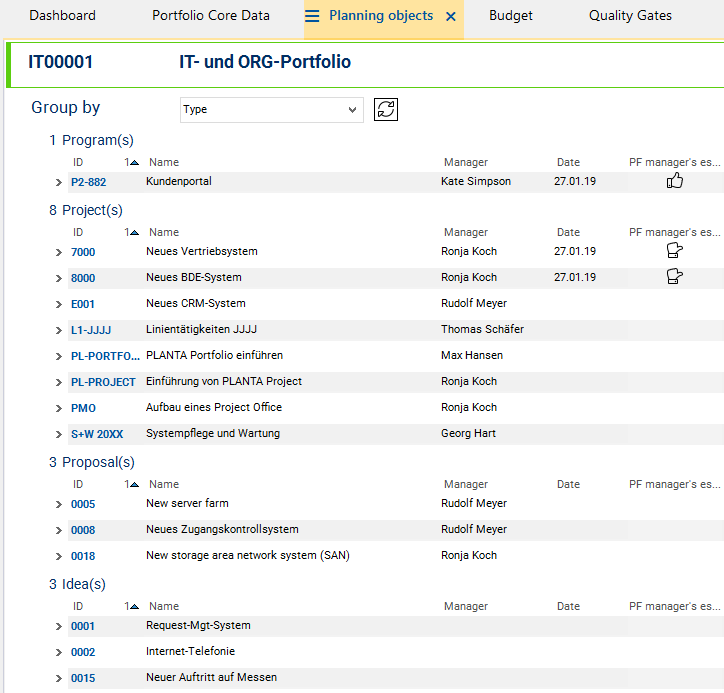The image size is (724, 693).
Task: Open the Group by Type dropdown
Action: (x=272, y=109)
